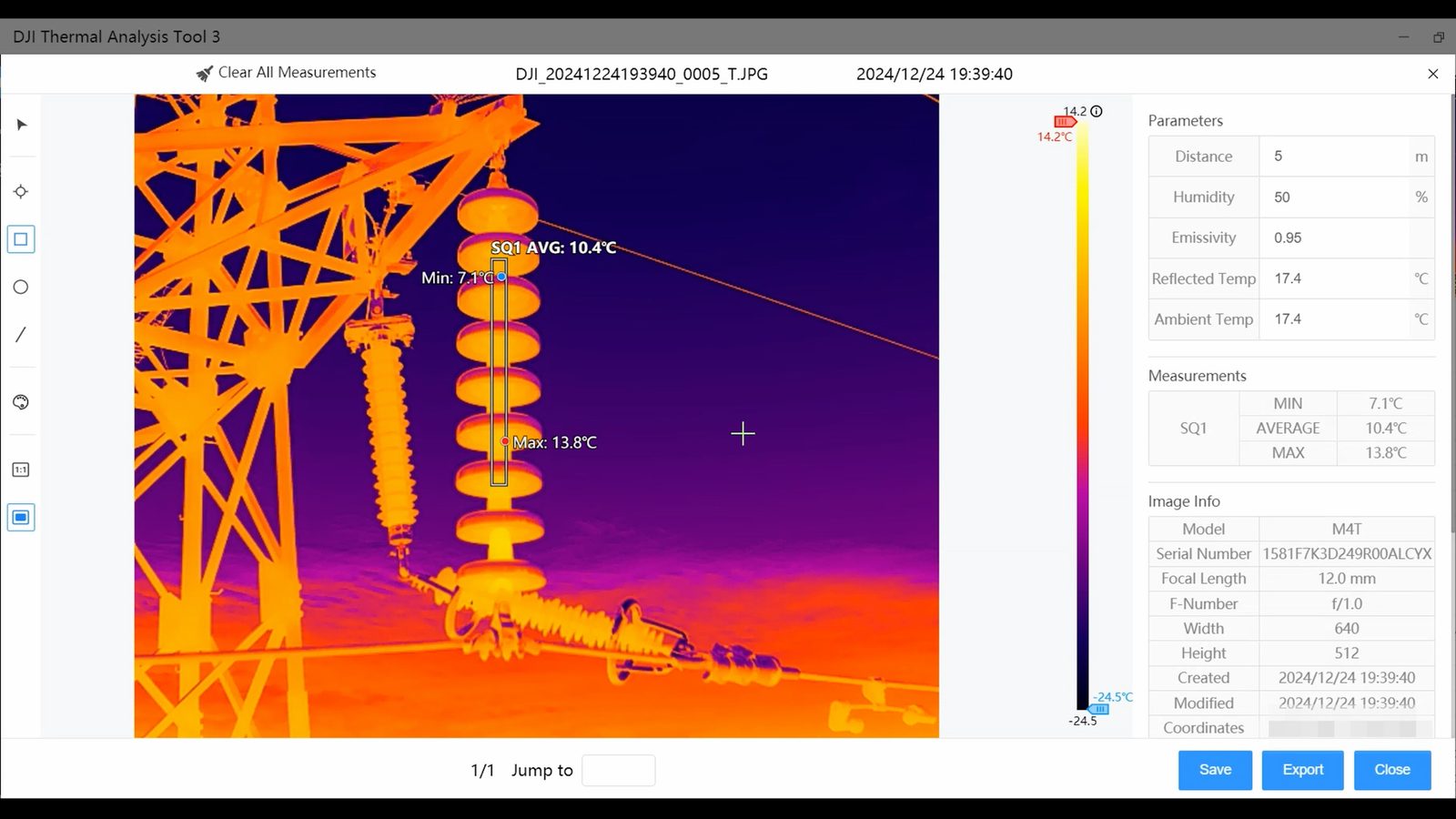The image size is (1456, 819).
Task: Click the blue lower temperature limit handle
Action: tap(1098, 709)
